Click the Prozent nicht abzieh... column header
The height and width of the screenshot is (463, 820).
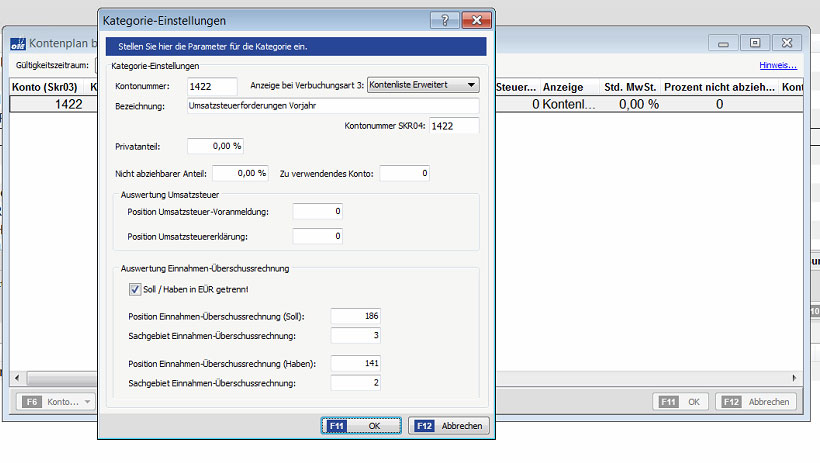pos(719,87)
